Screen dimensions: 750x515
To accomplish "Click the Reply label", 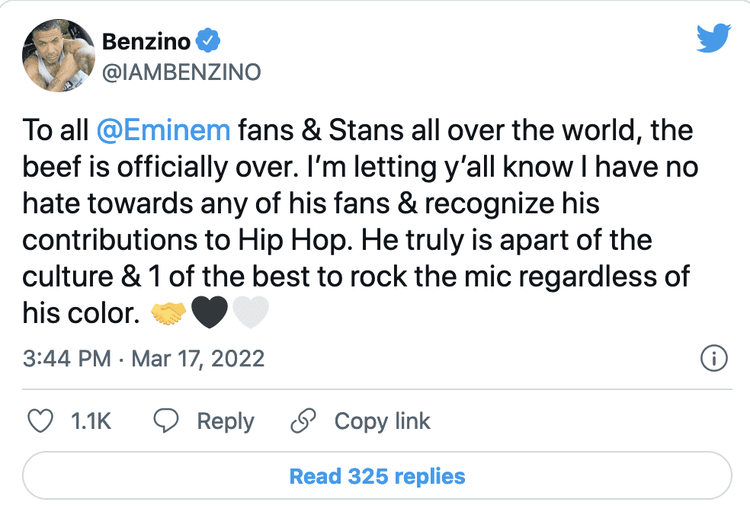I will (x=225, y=421).
